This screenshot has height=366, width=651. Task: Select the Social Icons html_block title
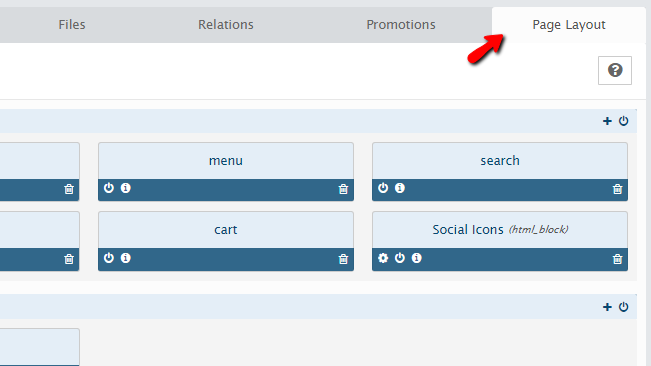tap(500, 230)
